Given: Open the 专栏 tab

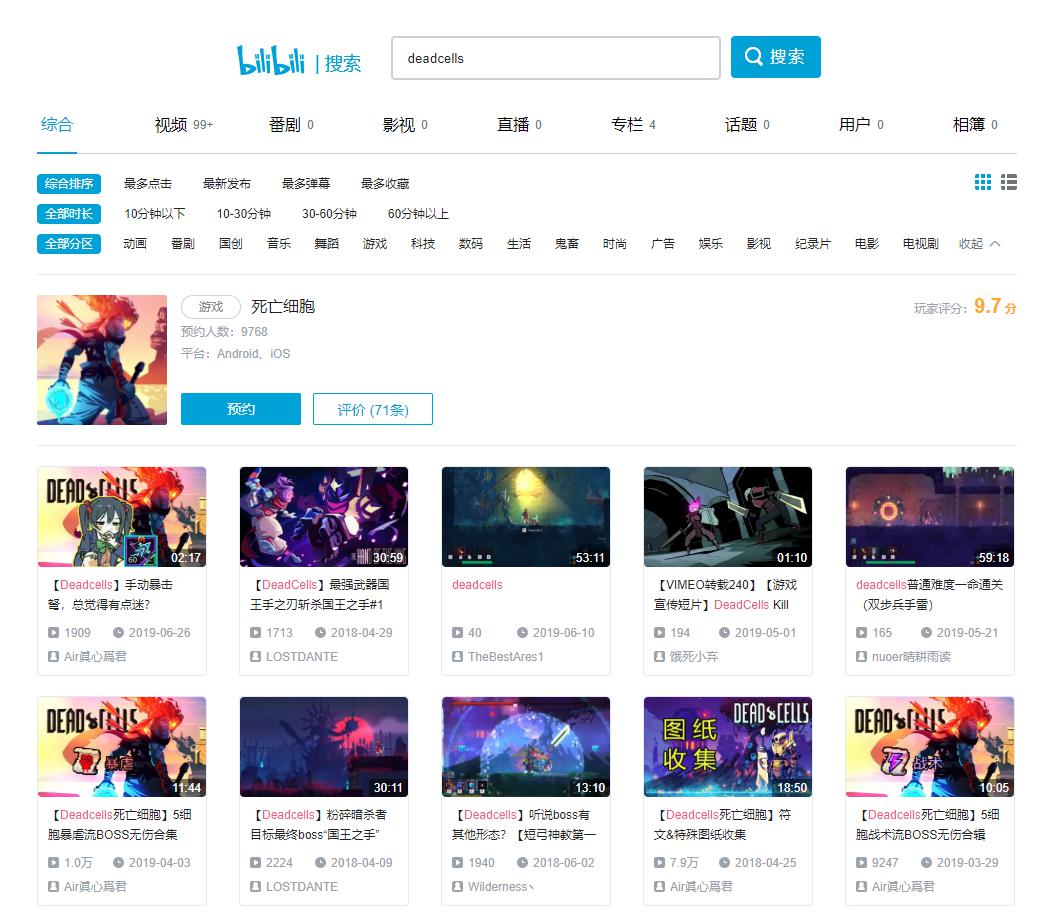Looking at the screenshot, I should click(634, 125).
